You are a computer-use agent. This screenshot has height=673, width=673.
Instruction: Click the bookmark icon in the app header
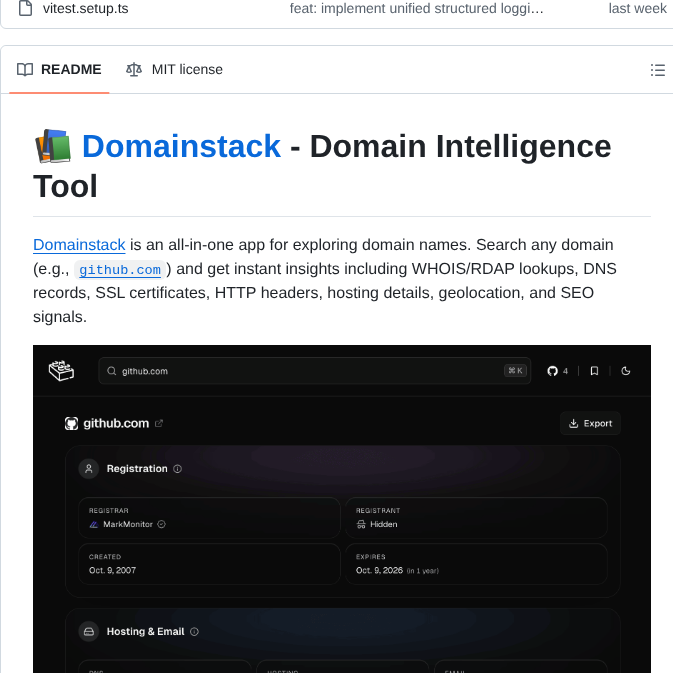594,371
